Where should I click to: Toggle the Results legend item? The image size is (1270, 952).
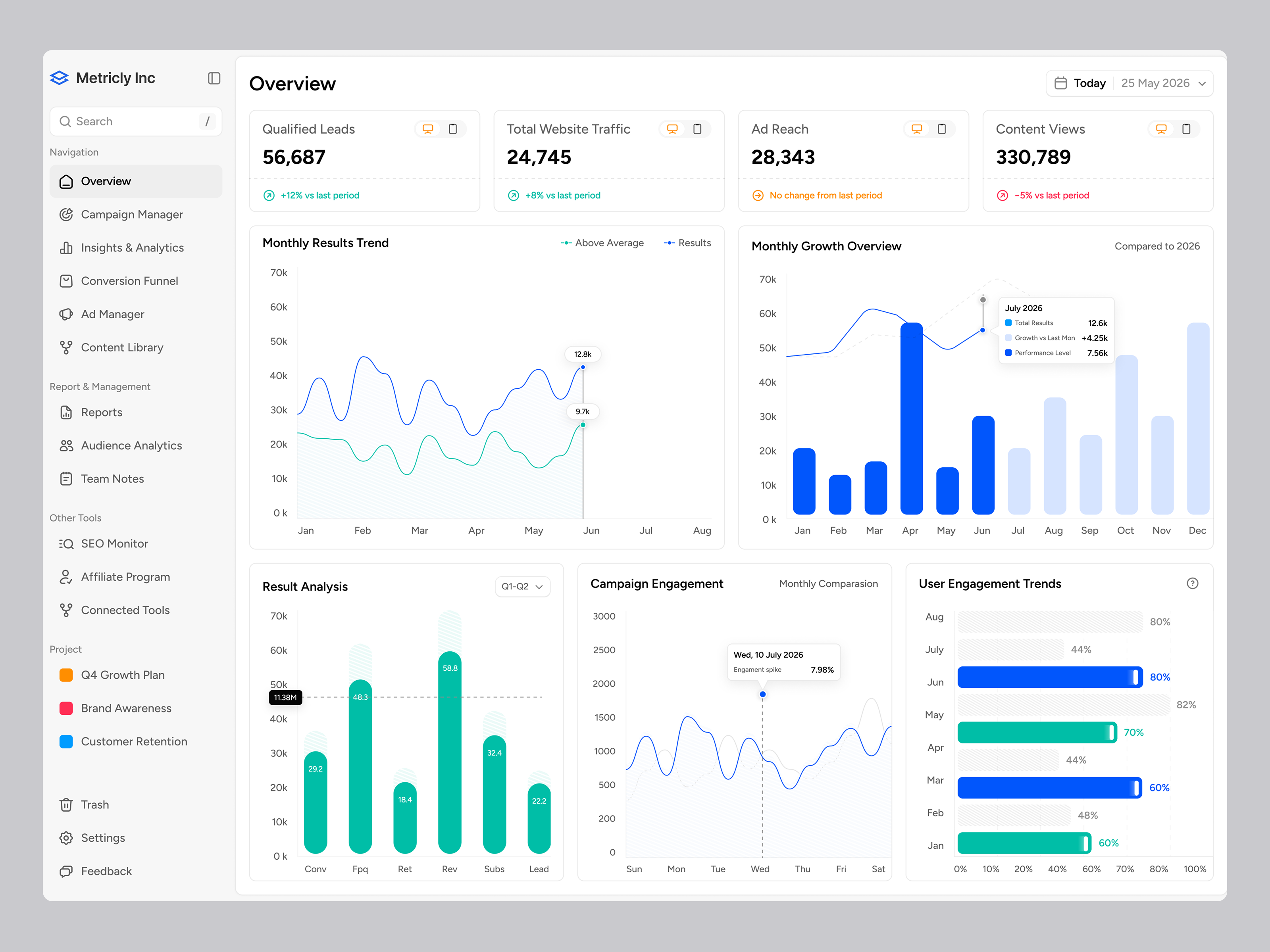click(x=687, y=243)
